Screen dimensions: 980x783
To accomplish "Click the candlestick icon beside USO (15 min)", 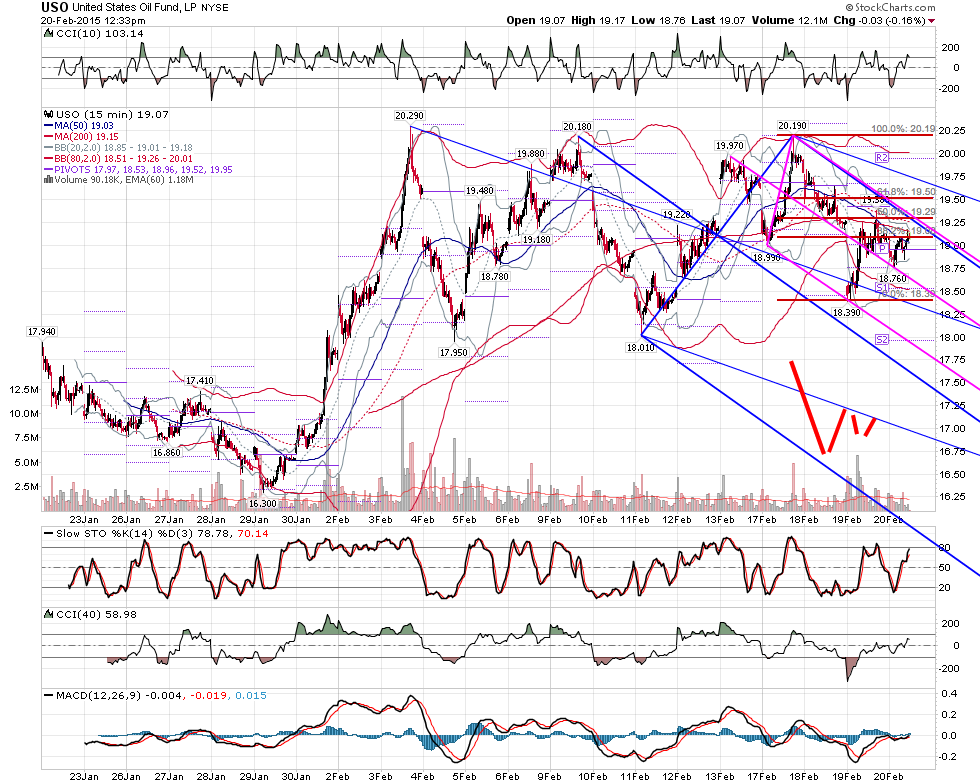I will [x=49, y=114].
